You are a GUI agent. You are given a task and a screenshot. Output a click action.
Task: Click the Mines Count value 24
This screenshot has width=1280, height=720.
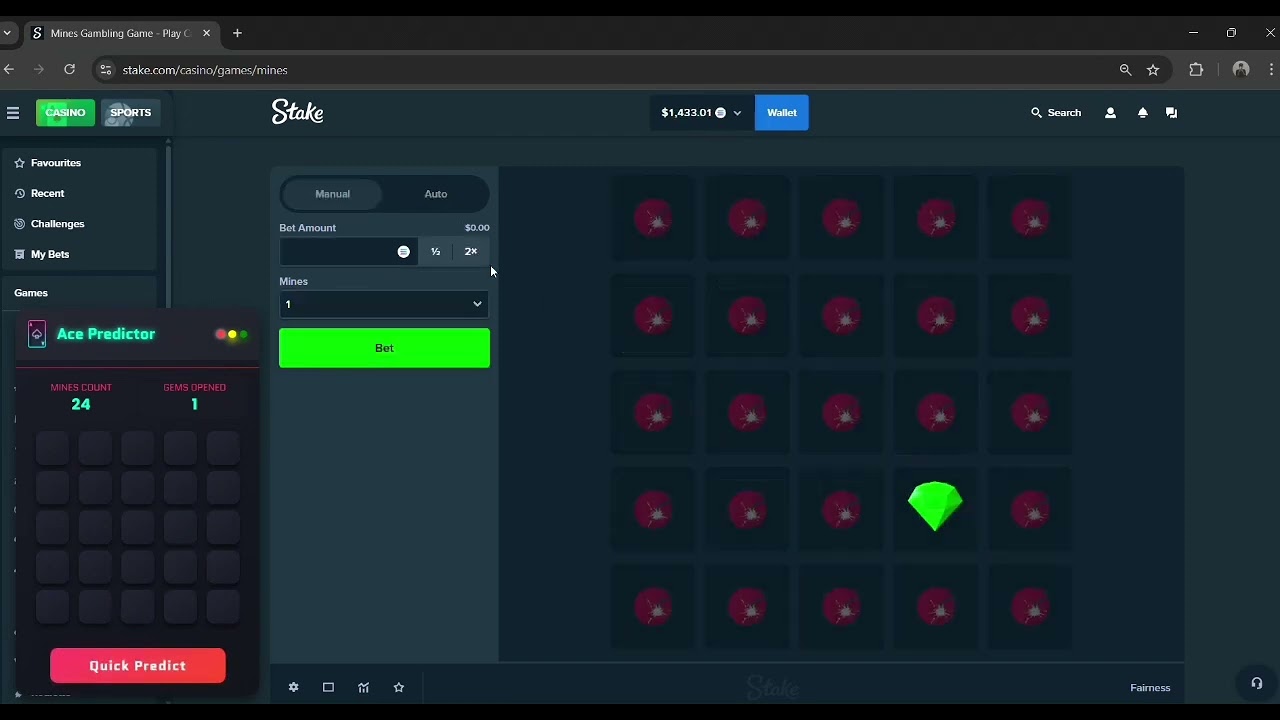click(81, 405)
